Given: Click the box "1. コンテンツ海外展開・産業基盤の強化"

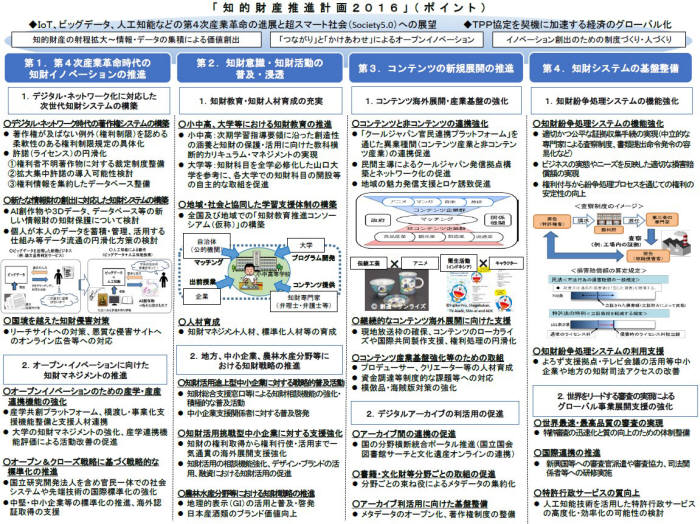Looking at the screenshot, I should 436,100.
